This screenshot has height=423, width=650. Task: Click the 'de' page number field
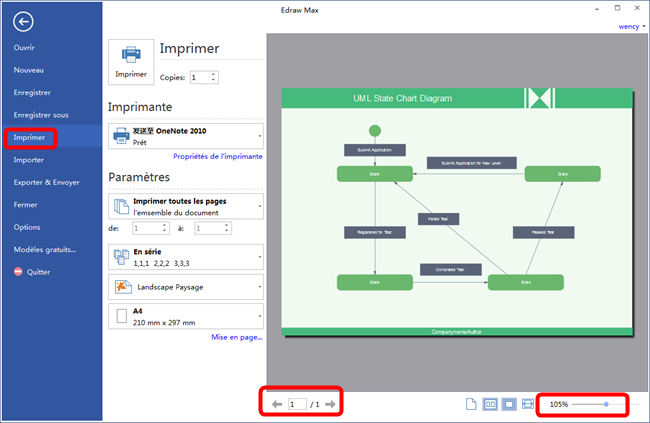(147, 228)
